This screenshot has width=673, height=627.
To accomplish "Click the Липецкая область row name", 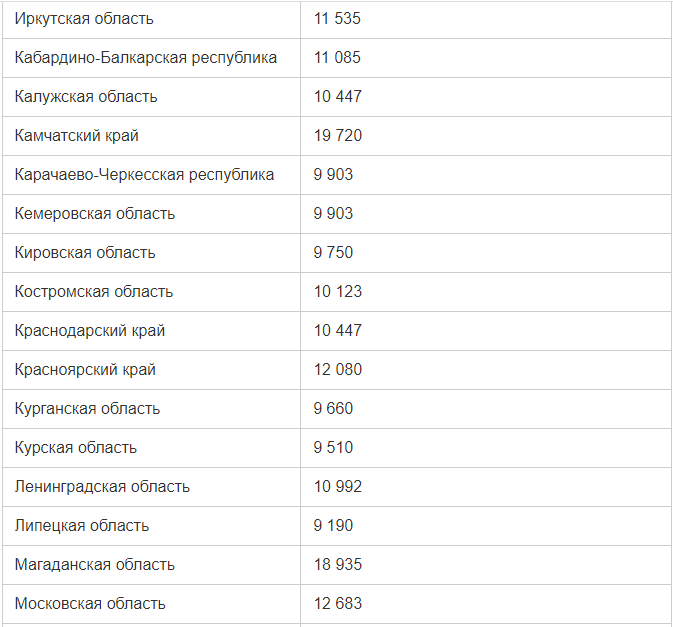I will pyautogui.click(x=82, y=526).
